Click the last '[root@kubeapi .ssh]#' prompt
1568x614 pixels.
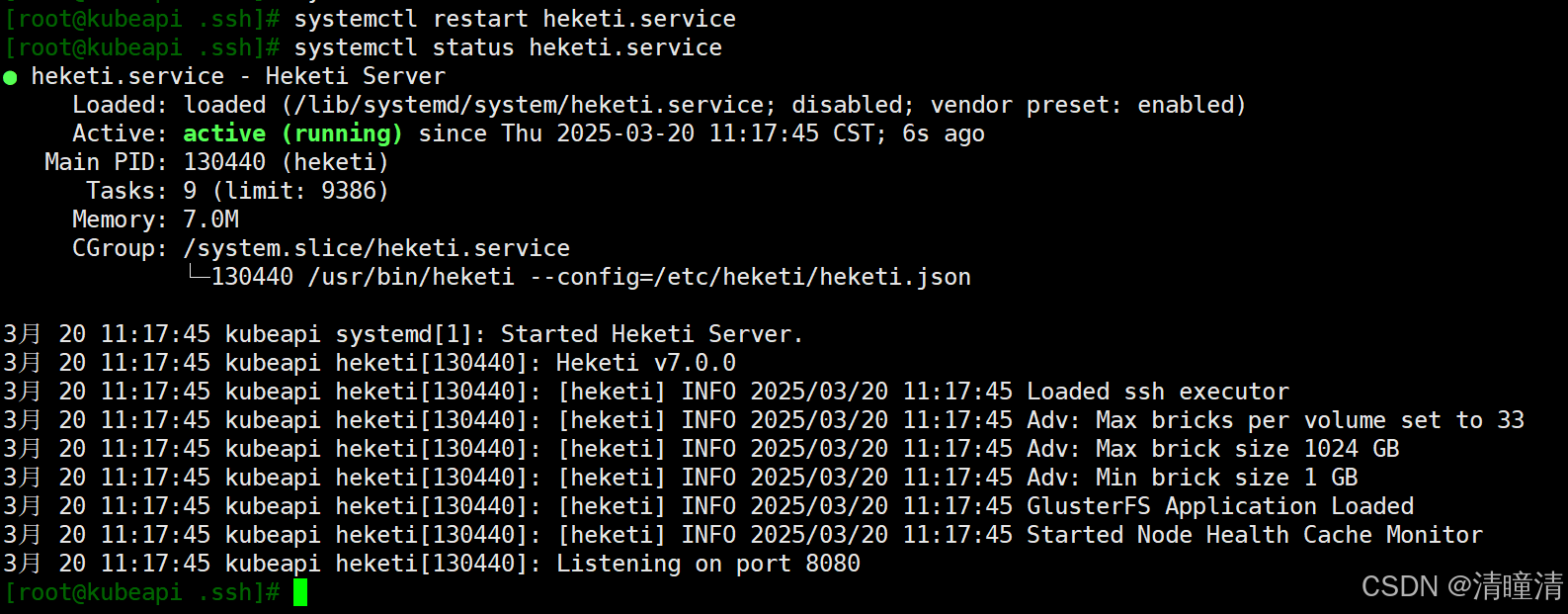pos(142,592)
